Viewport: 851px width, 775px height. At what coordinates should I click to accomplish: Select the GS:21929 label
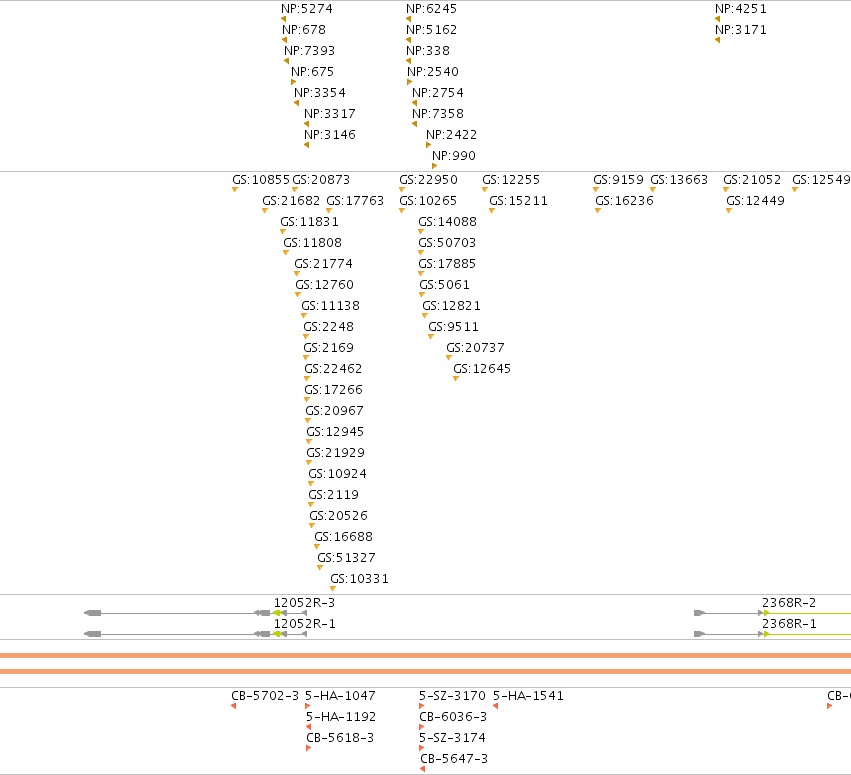[x=335, y=453]
